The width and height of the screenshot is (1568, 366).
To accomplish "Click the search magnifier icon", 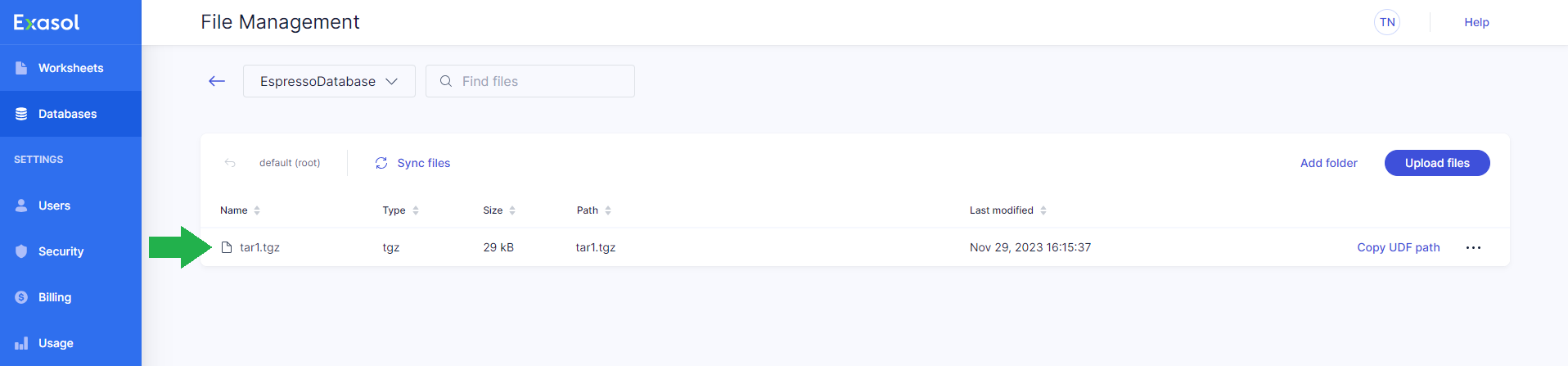I will pos(446,81).
